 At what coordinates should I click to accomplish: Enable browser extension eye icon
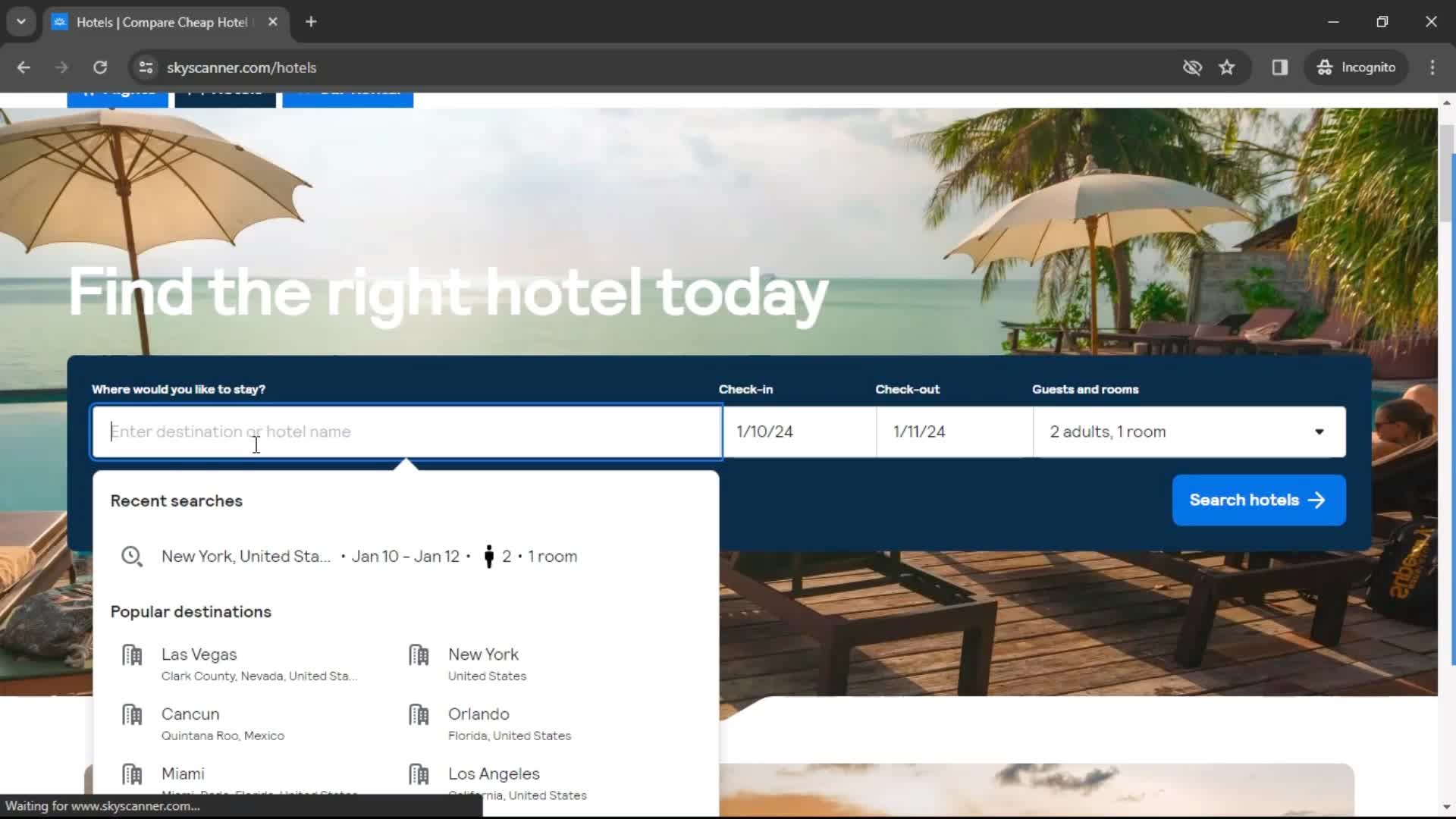(1191, 67)
